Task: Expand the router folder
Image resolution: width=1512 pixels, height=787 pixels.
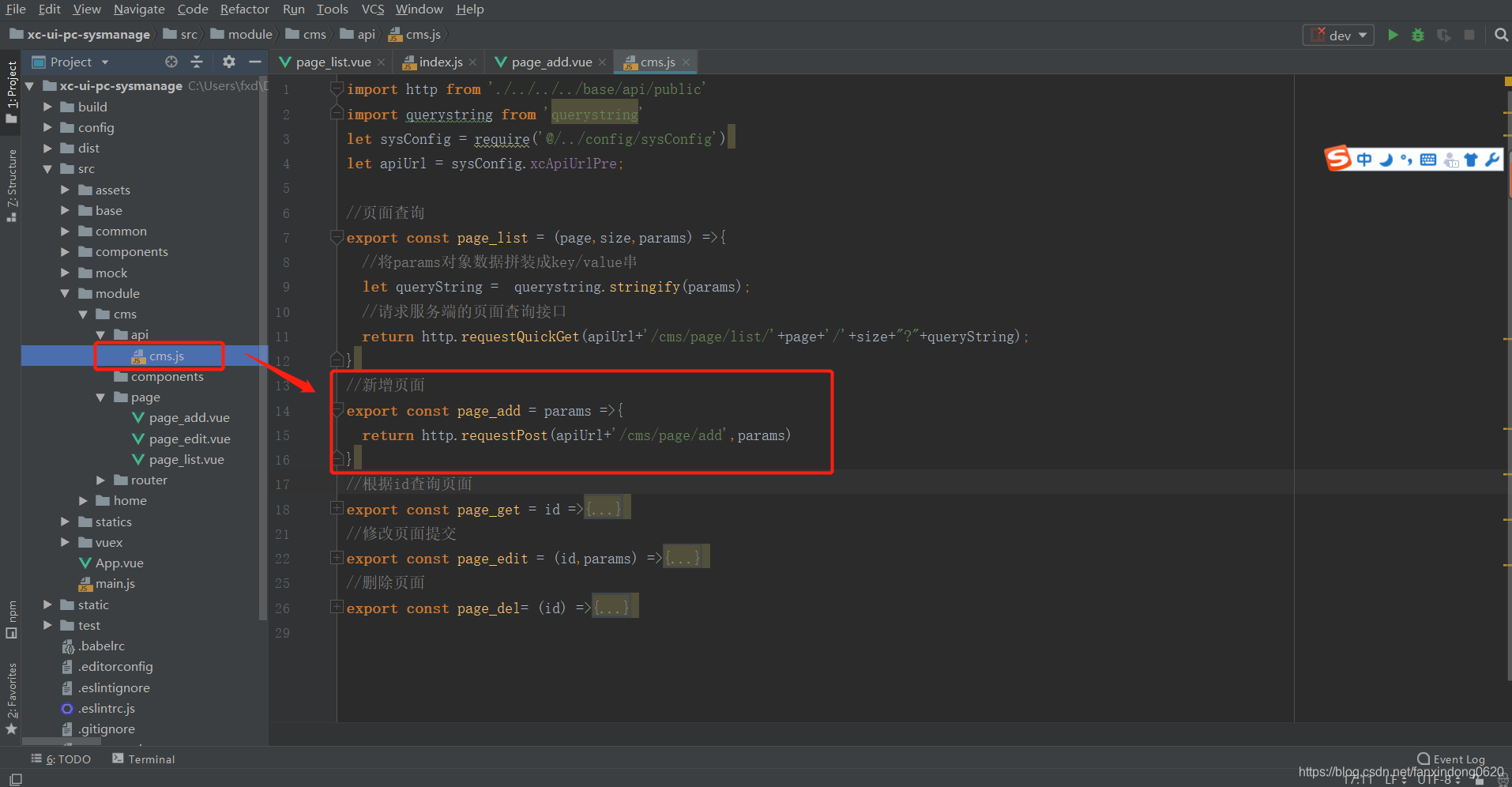Action: pos(100,480)
